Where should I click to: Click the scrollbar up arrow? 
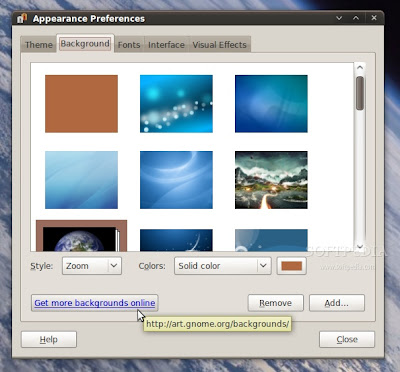click(x=360, y=68)
